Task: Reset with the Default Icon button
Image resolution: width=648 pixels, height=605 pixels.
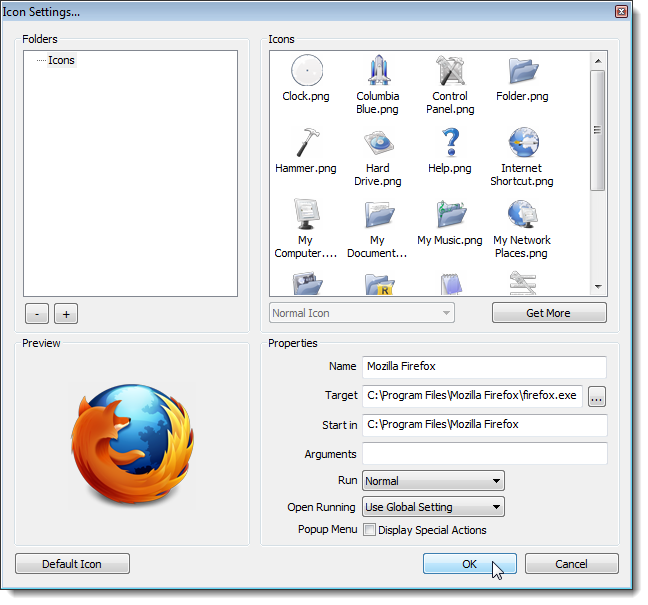Action: [x=72, y=564]
